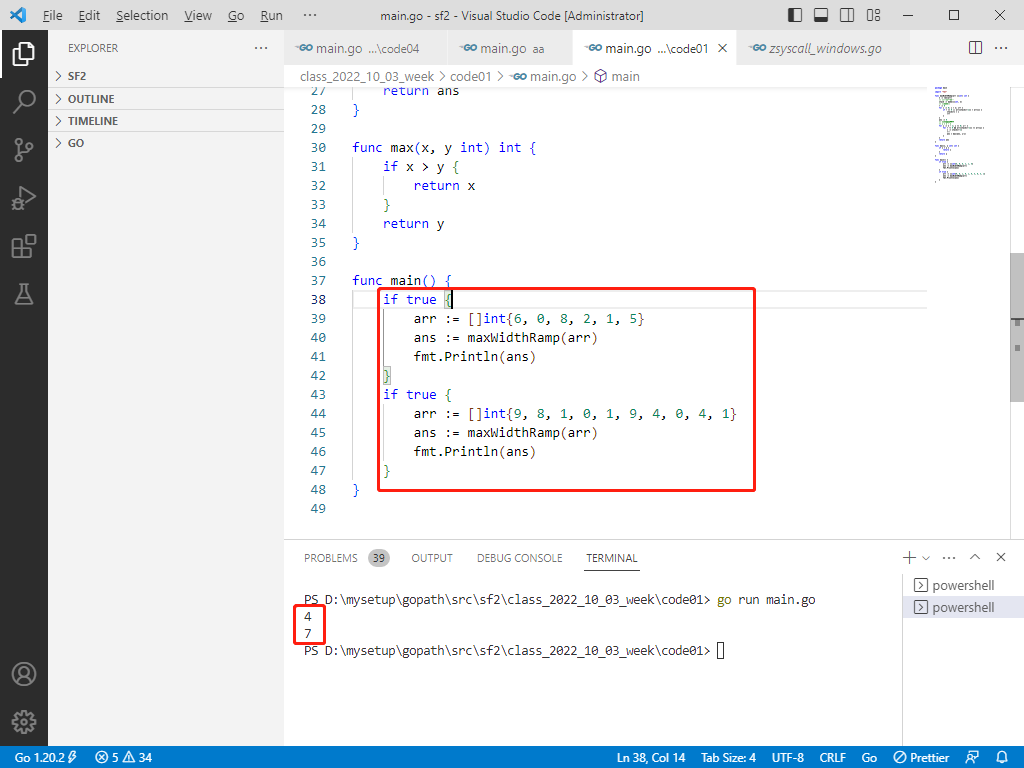Switch to the TERMINAL panel tab

(x=611, y=558)
